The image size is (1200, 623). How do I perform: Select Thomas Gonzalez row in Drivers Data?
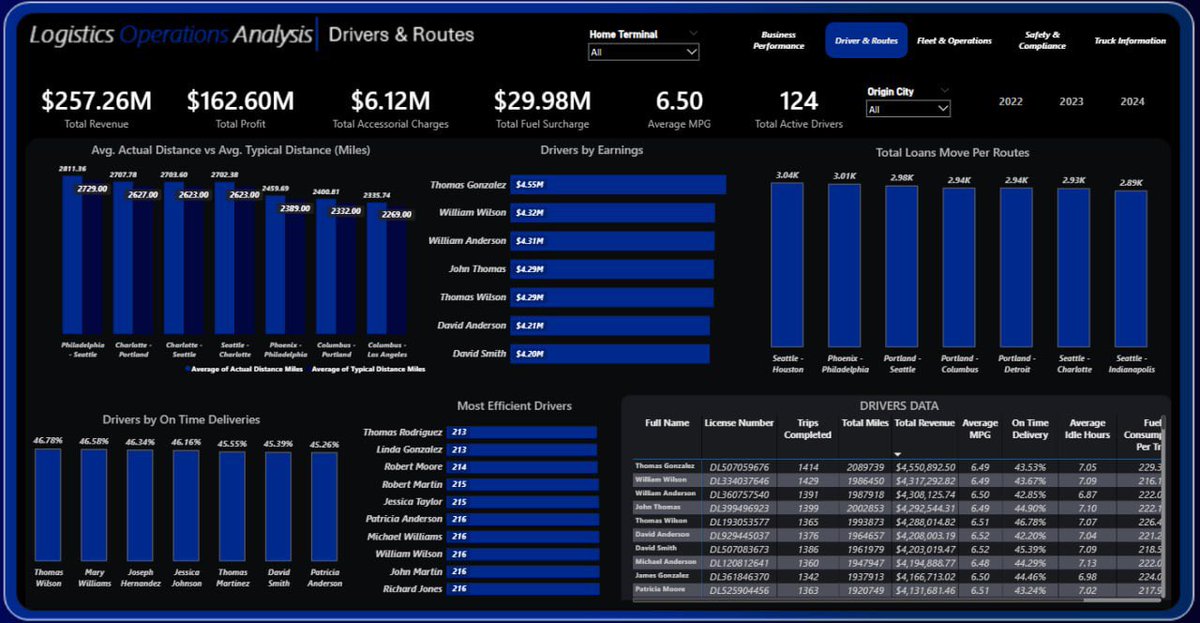[x=897, y=467]
